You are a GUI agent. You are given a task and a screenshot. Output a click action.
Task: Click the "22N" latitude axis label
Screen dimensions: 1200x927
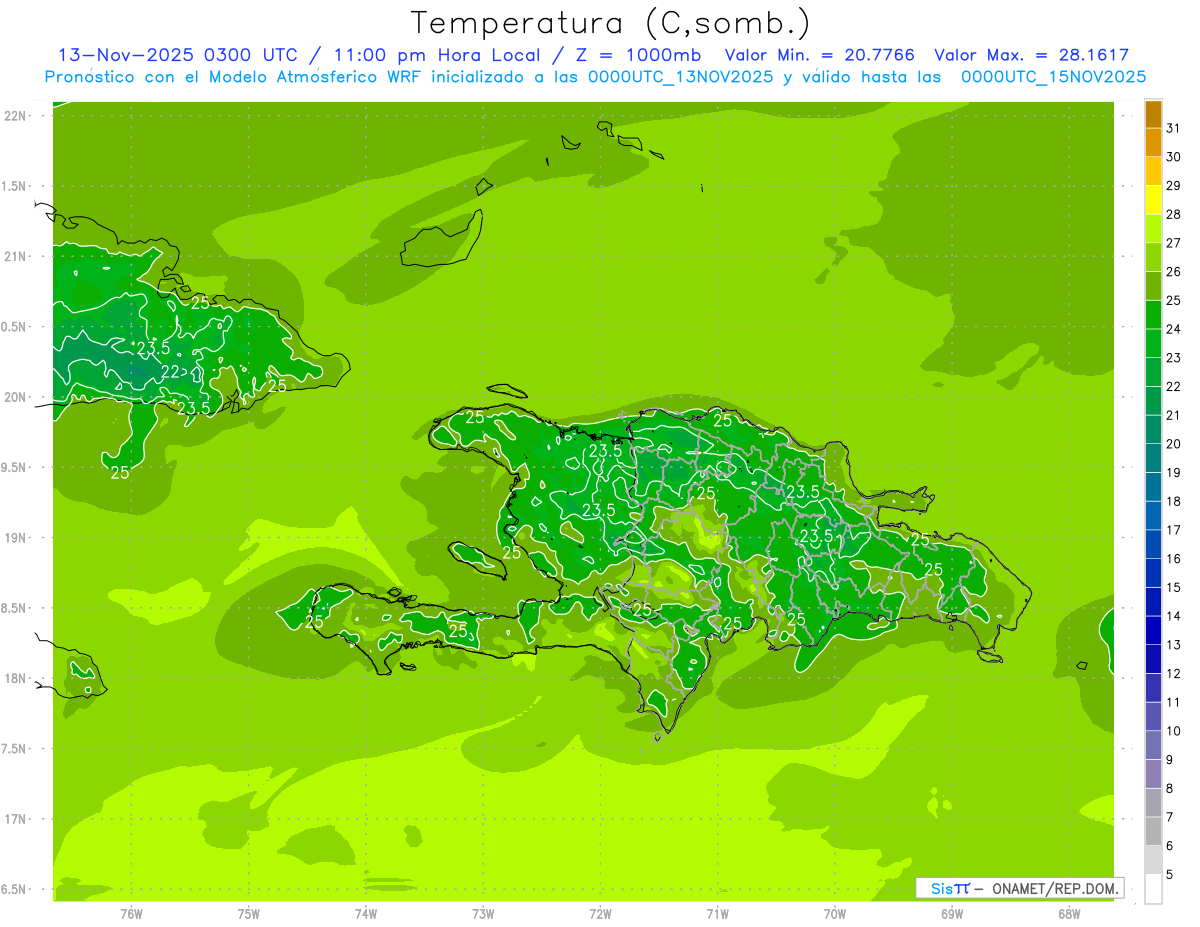[15, 116]
